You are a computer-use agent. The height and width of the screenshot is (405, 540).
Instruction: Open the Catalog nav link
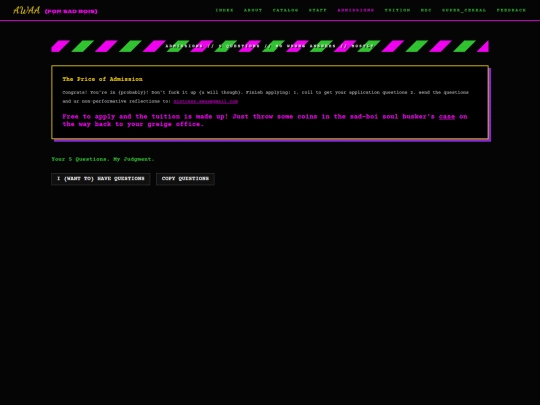285,10
